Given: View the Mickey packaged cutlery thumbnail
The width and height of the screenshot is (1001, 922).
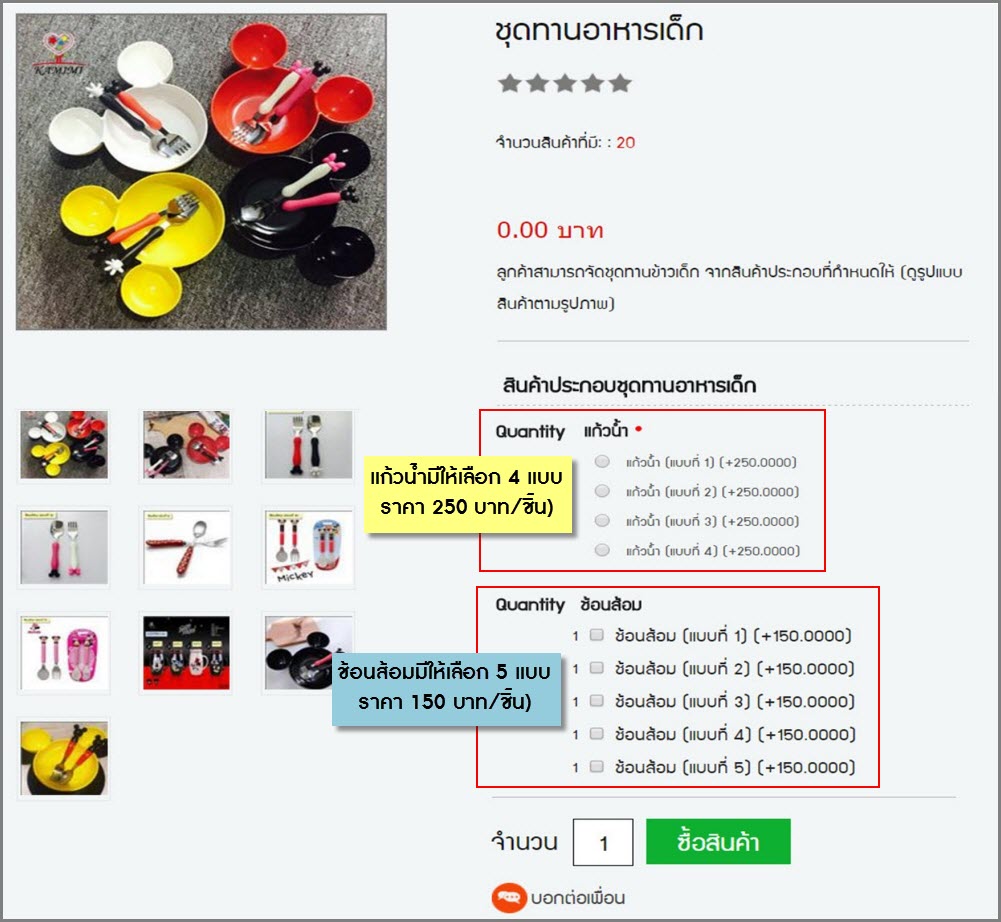Looking at the screenshot, I should (308, 547).
